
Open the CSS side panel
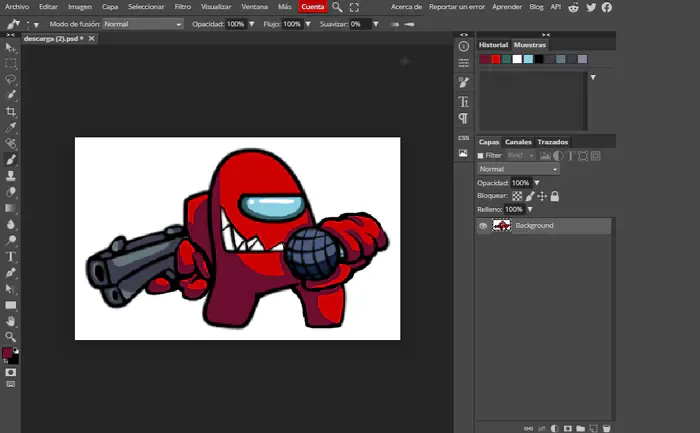point(463,137)
